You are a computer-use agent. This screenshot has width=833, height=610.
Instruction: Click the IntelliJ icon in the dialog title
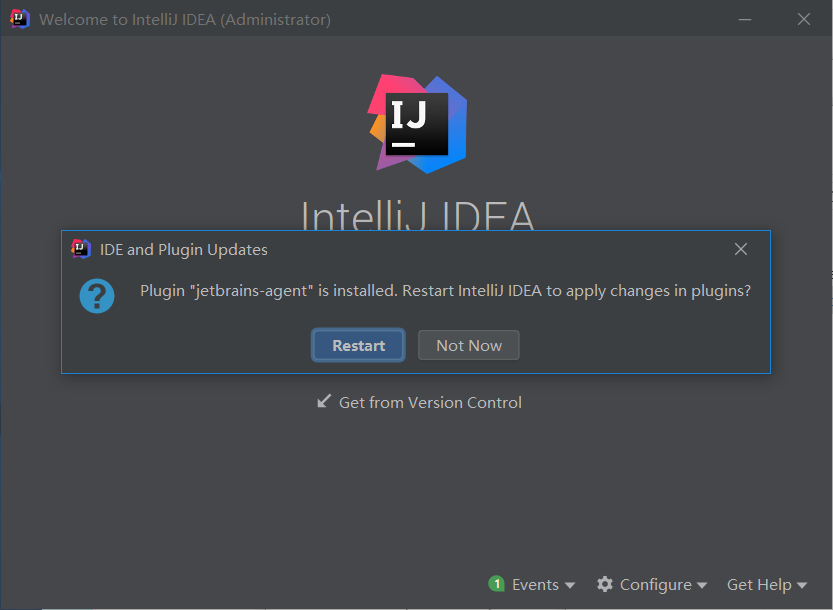(81, 249)
